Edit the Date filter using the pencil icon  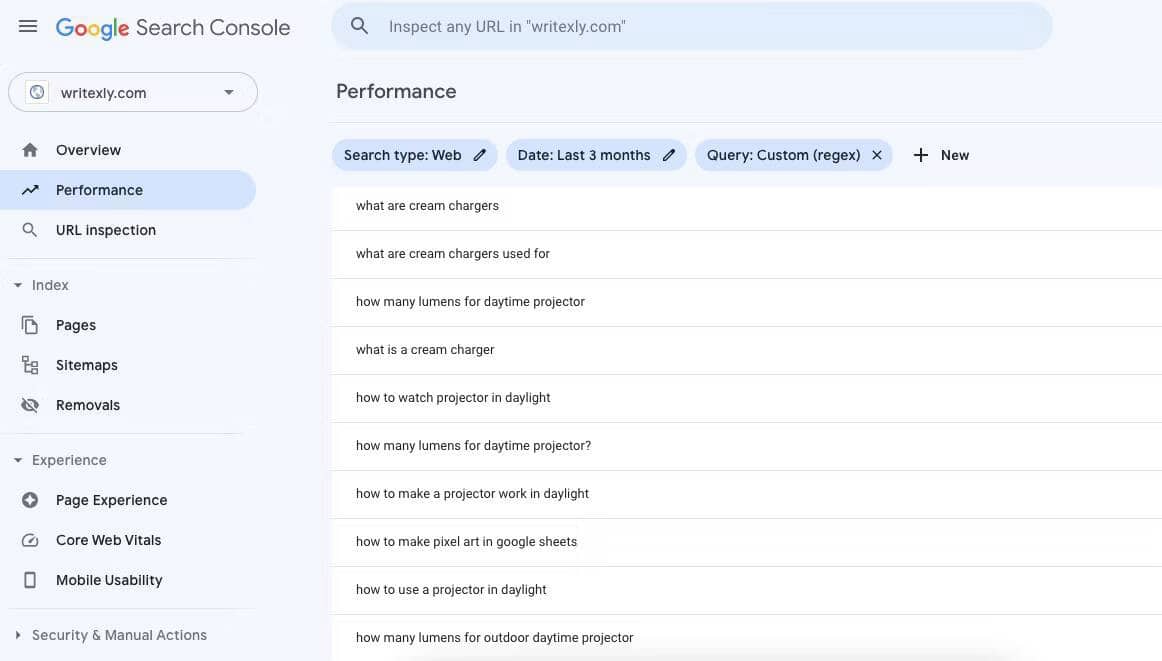668,155
